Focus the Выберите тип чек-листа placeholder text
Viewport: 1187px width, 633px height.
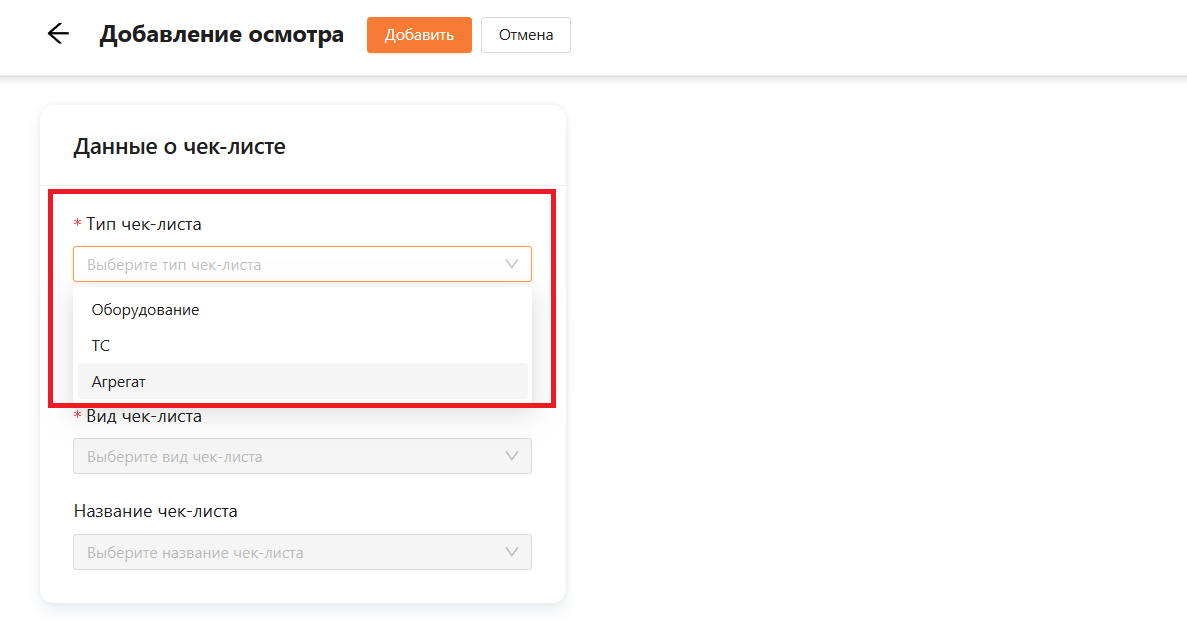tap(174, 265)
